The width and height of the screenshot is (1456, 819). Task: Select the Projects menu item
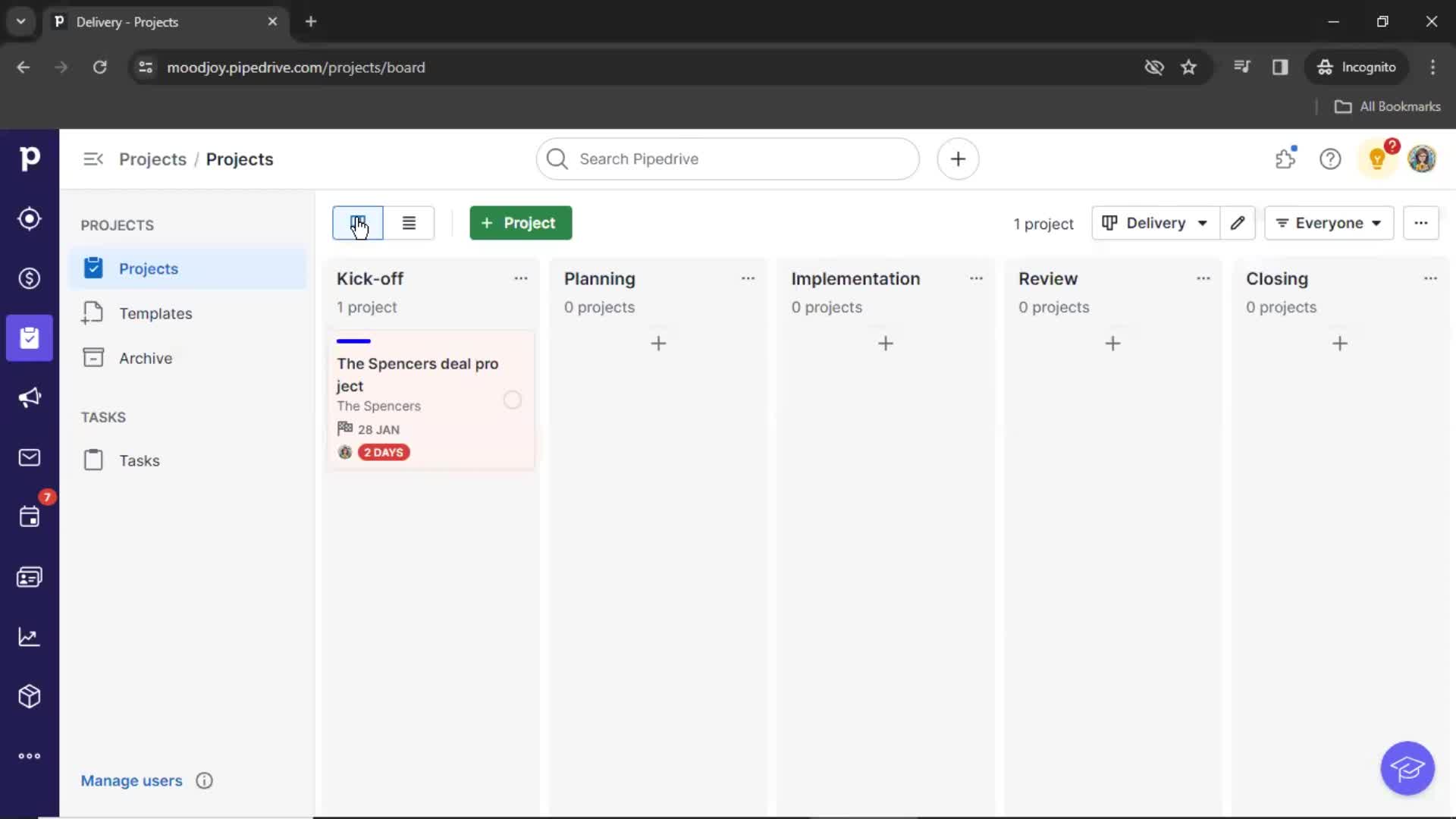tap(148, 268)
